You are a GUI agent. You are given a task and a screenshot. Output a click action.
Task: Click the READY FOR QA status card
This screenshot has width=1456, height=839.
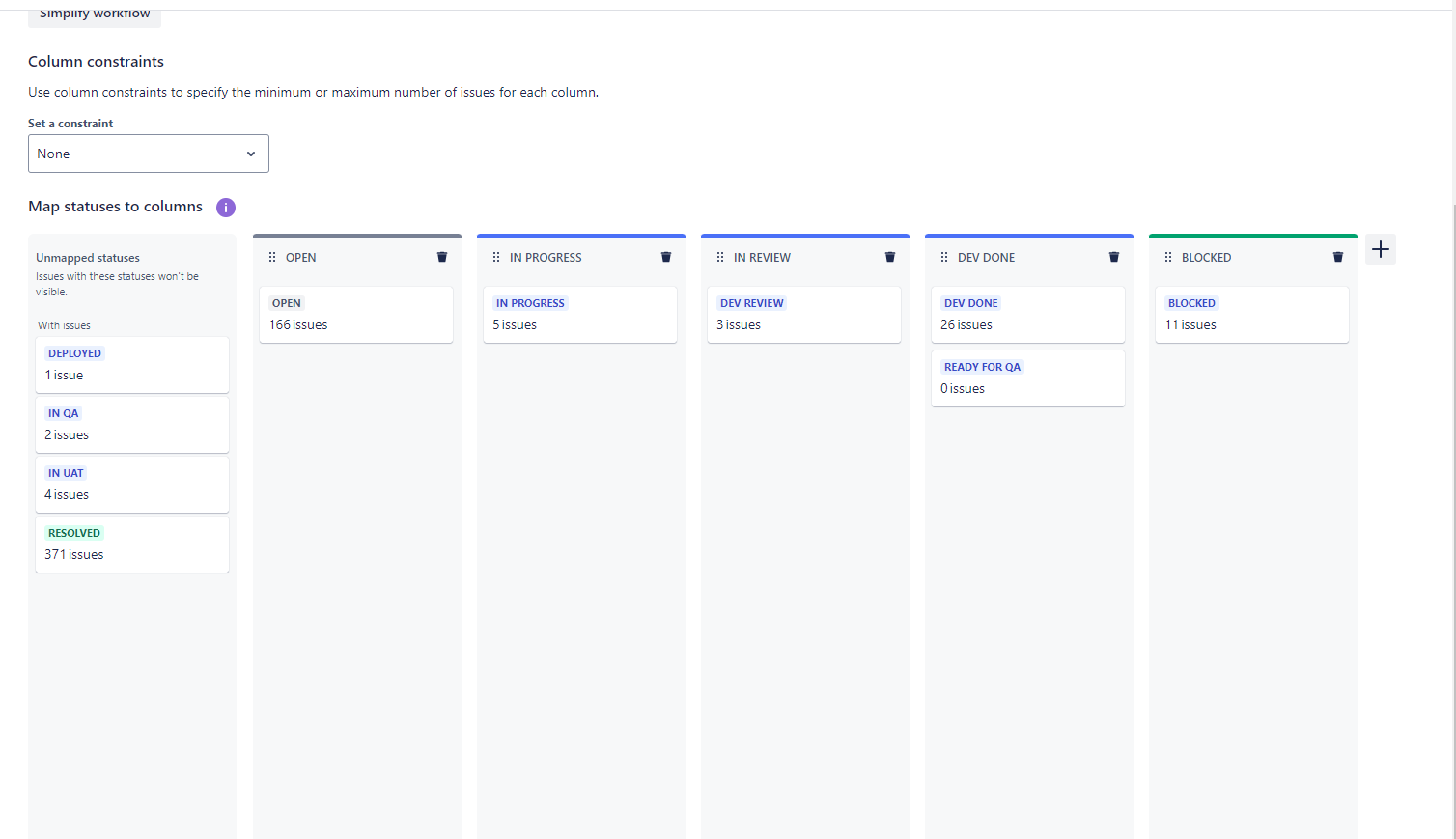[1027, 378]
